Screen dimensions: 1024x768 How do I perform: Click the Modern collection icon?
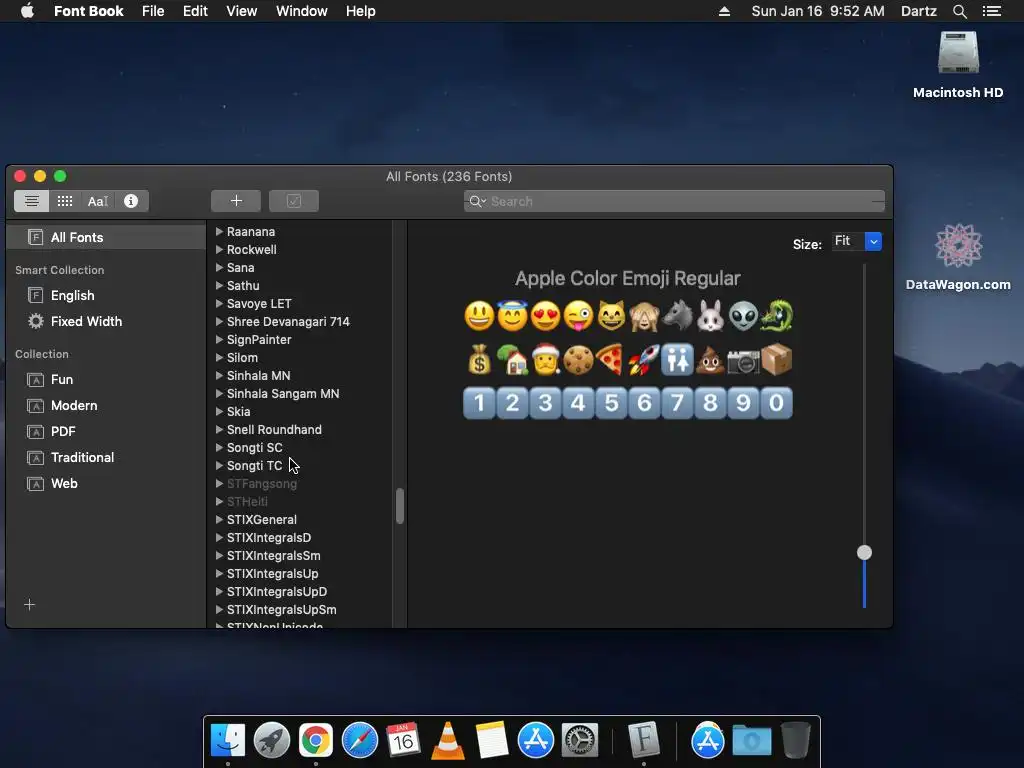pyautogui.click(x=35, y=406)
